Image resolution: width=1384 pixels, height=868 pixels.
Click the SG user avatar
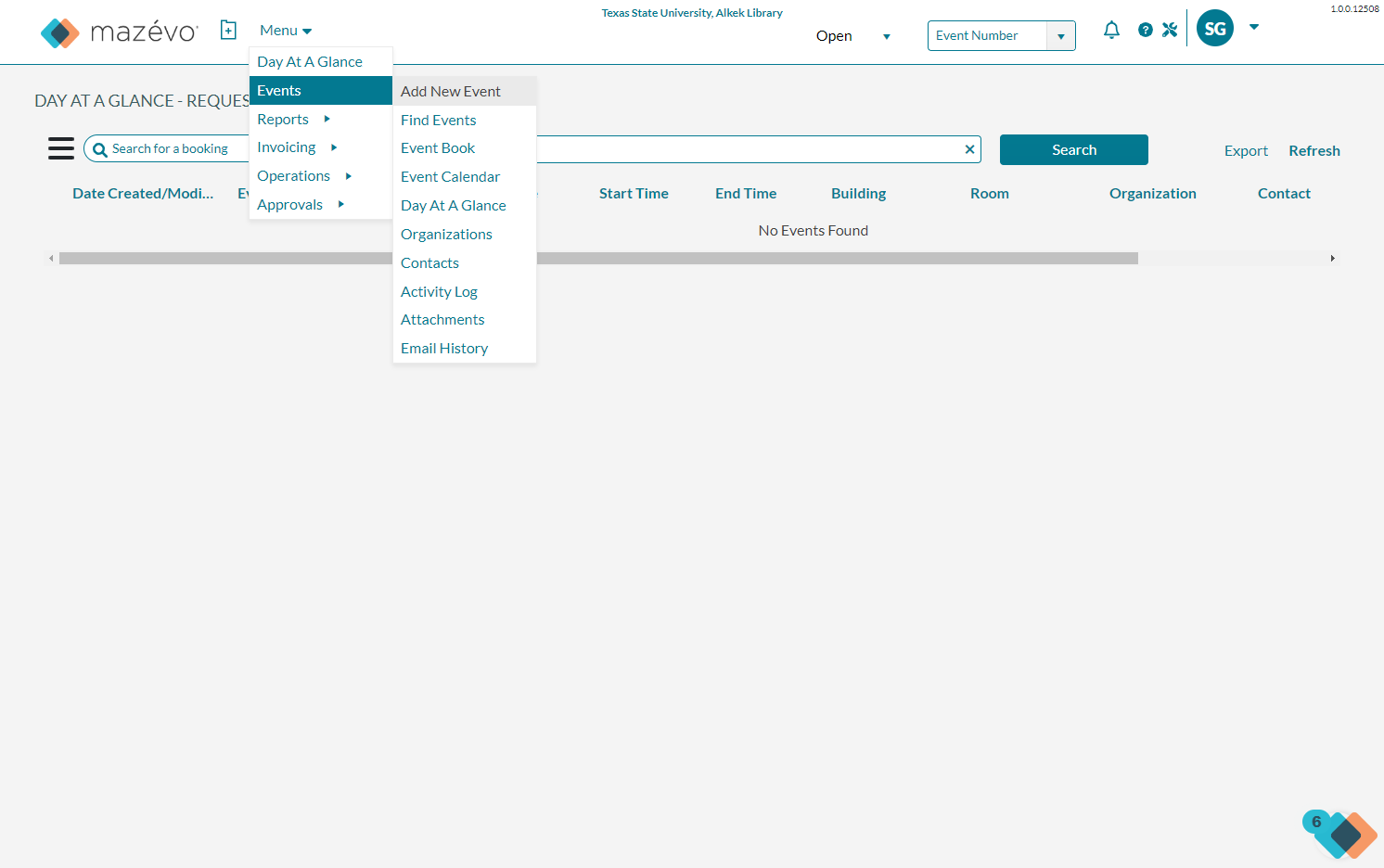(x=1215, y=29)
